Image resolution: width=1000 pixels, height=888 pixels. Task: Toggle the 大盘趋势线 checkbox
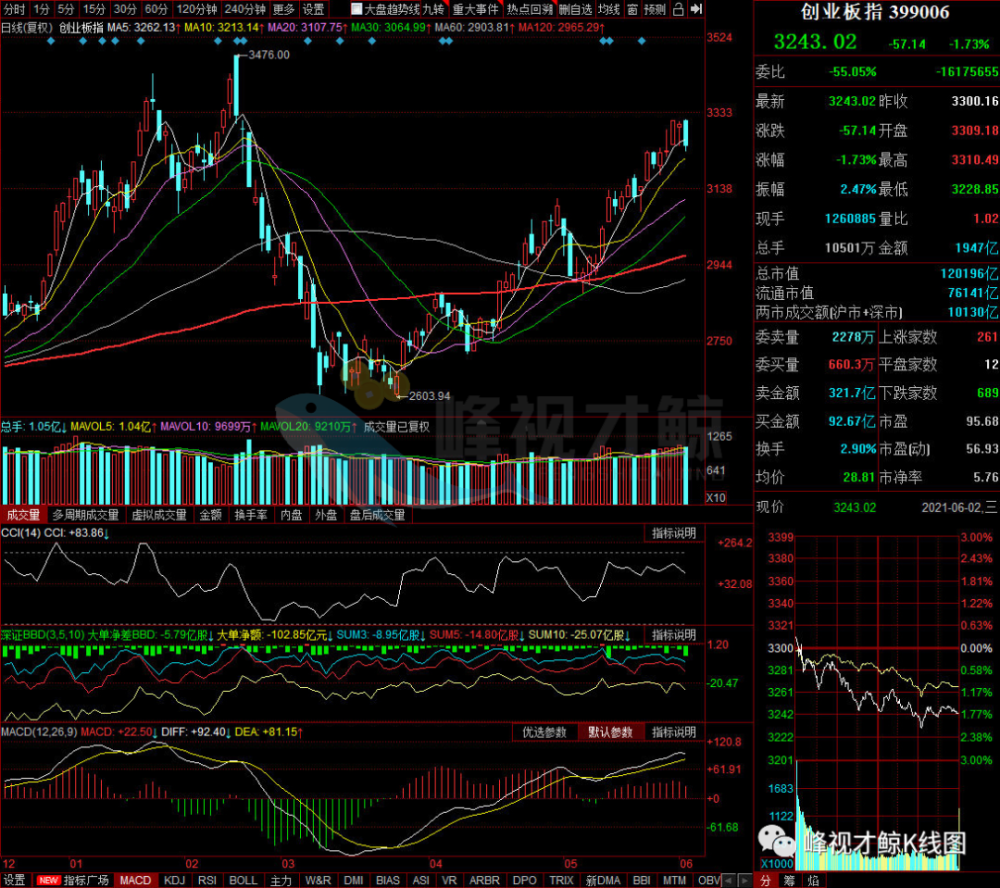[357, 9]
